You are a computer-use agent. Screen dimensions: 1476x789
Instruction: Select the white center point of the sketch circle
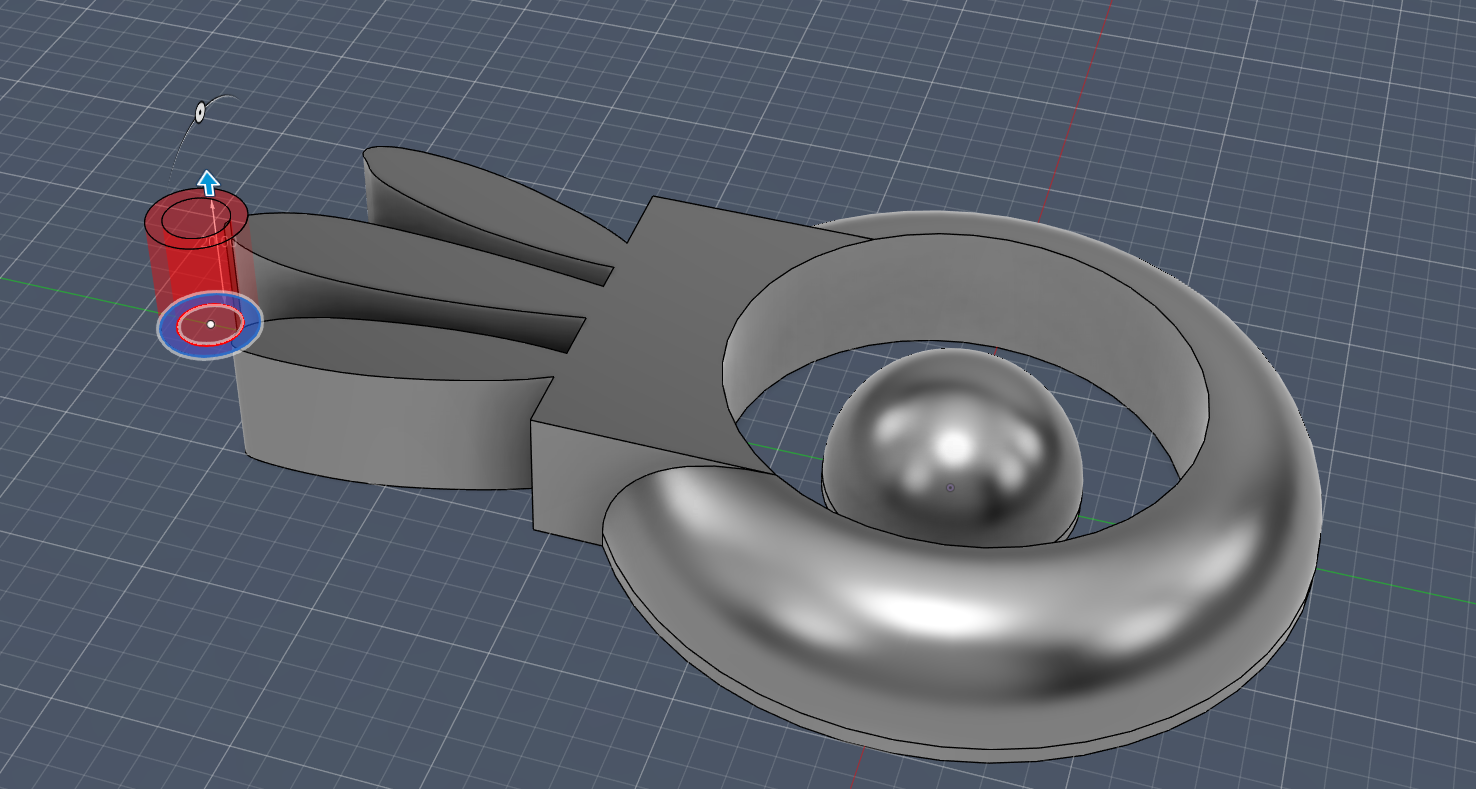[x=211, y=324]
